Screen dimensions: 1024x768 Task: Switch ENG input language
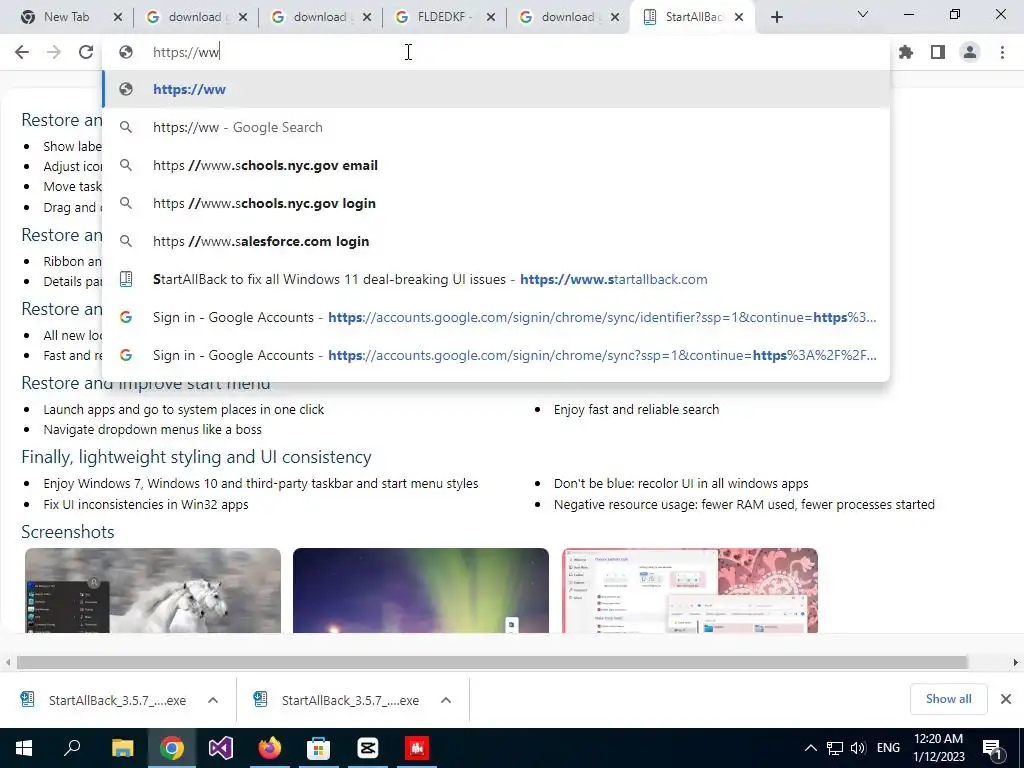[x=888, y=748]
